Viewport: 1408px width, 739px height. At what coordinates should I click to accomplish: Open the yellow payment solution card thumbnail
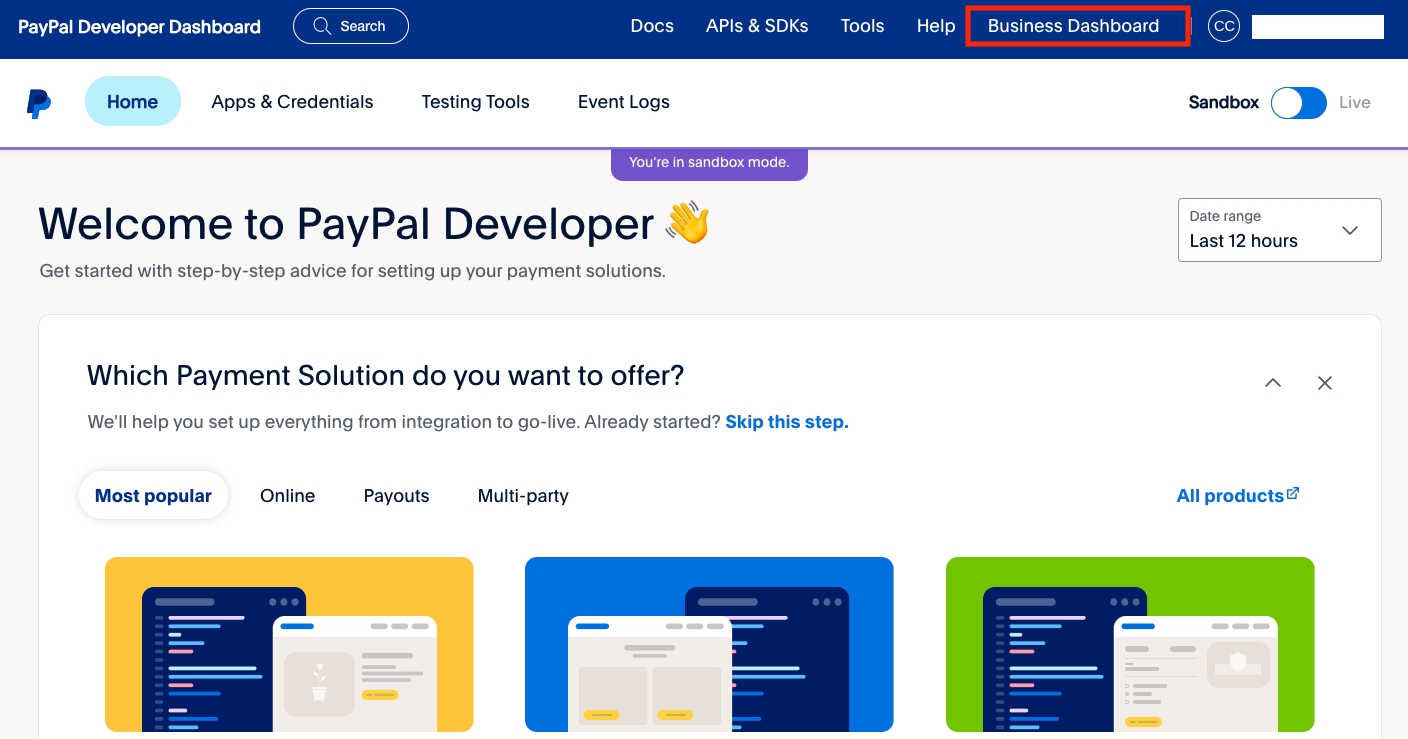(x=289, y=644)
